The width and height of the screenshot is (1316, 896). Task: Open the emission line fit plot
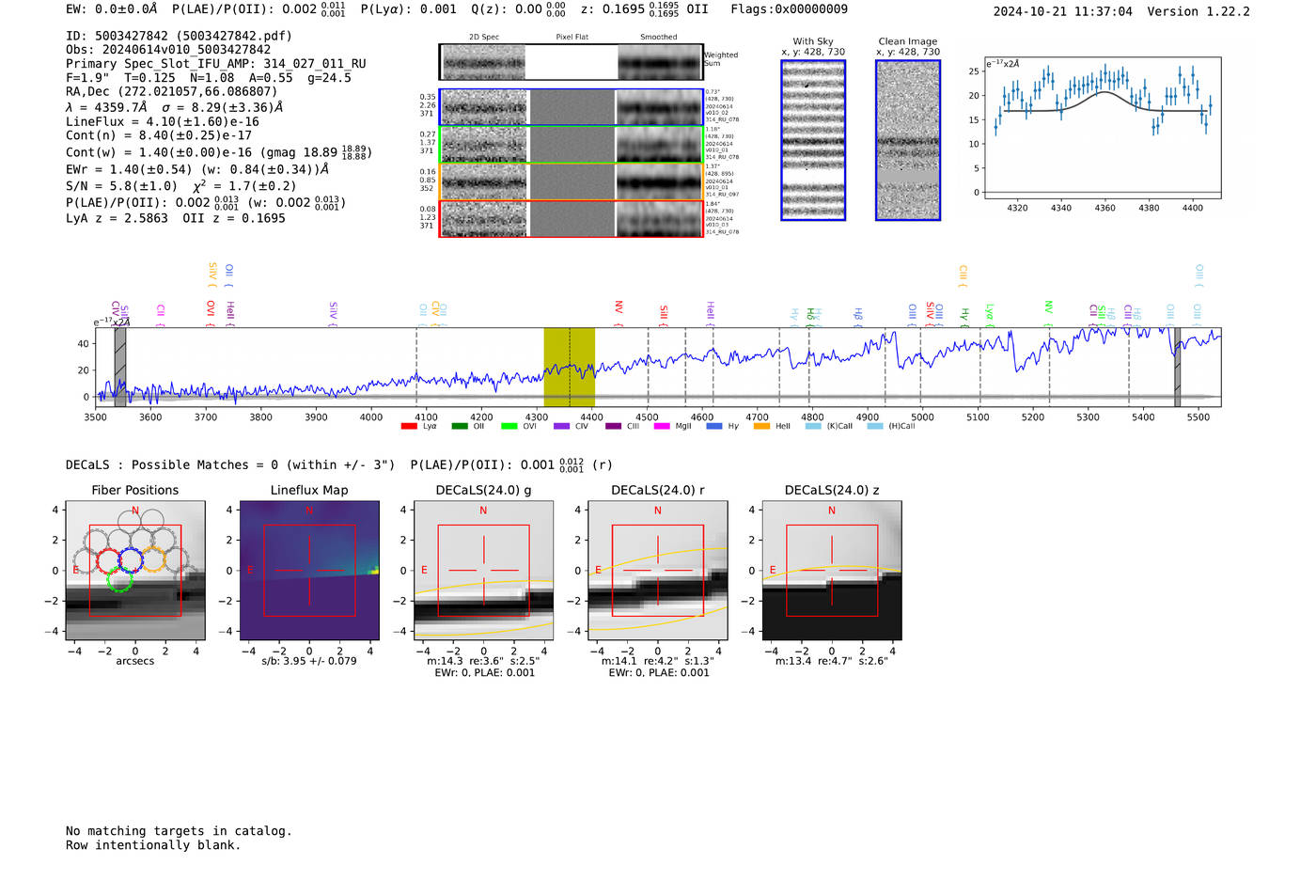point(1103,129)
